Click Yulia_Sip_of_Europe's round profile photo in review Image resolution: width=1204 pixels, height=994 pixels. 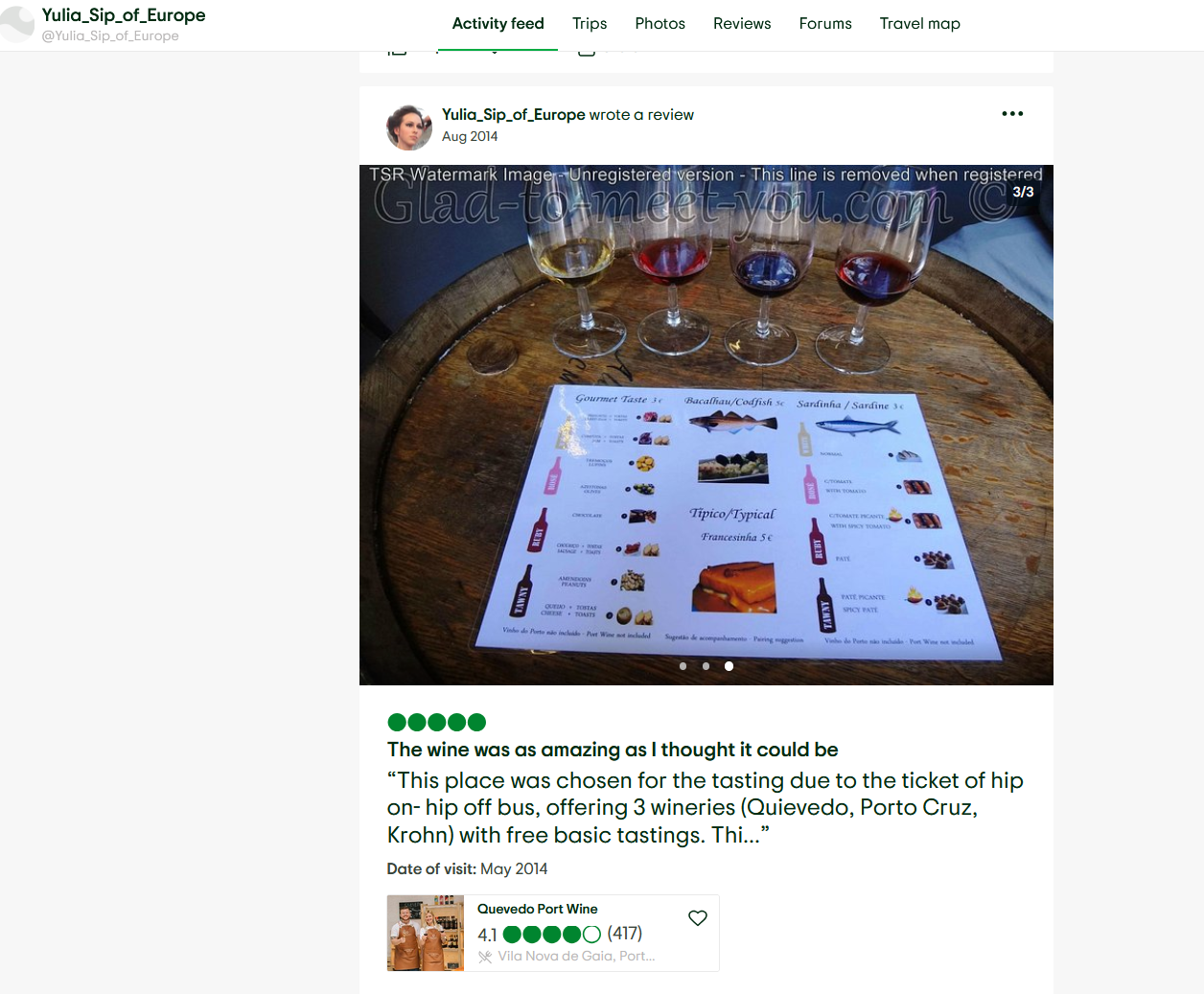click(x=409, y=127)
